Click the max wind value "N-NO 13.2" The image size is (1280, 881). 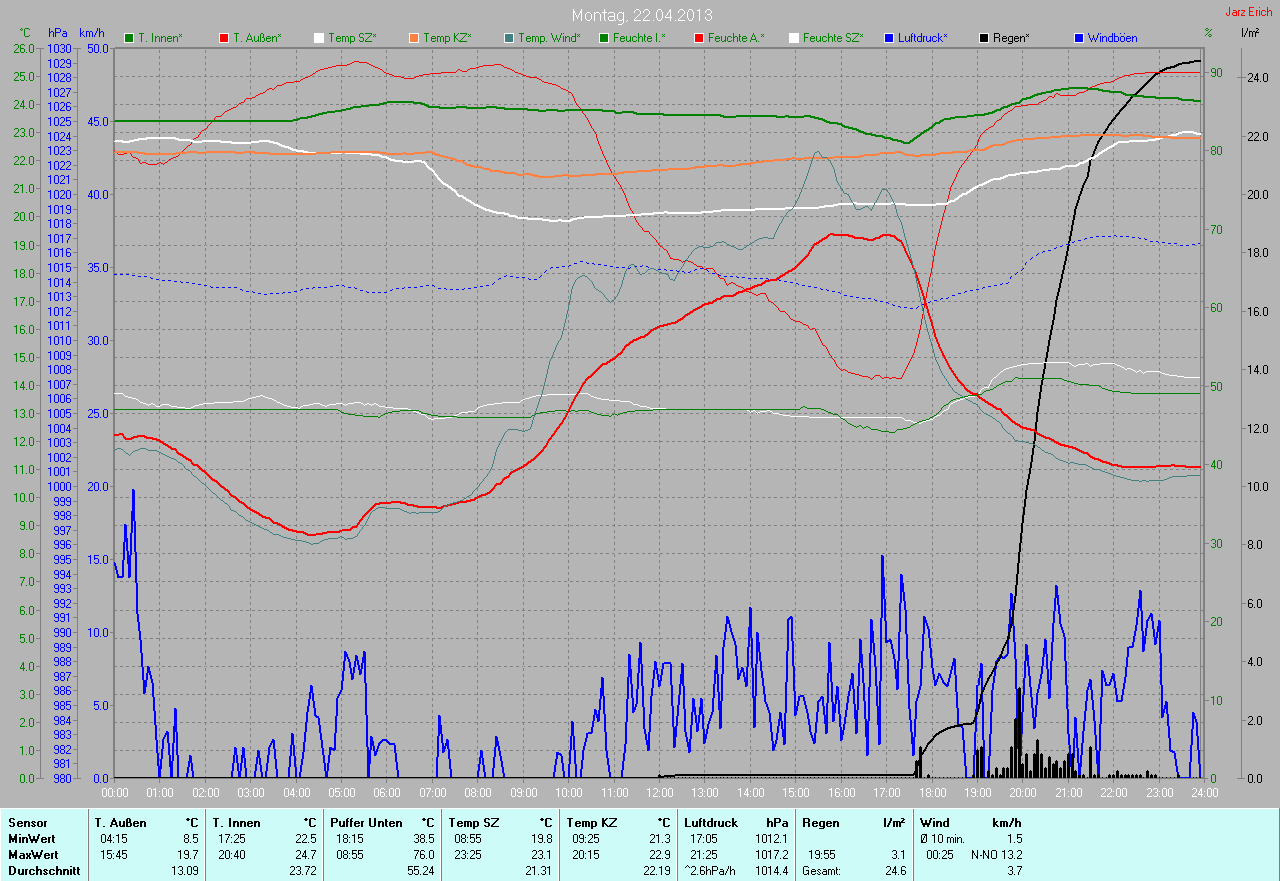pos(996,855)
